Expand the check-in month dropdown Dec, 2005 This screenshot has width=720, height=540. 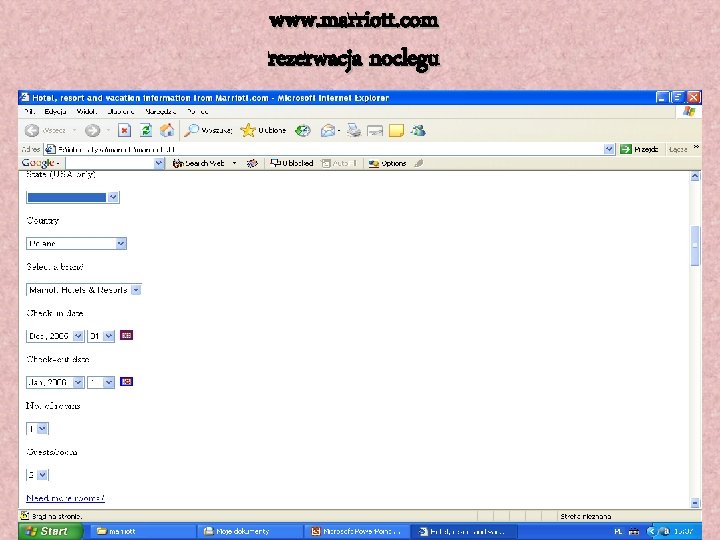(55, 336)
